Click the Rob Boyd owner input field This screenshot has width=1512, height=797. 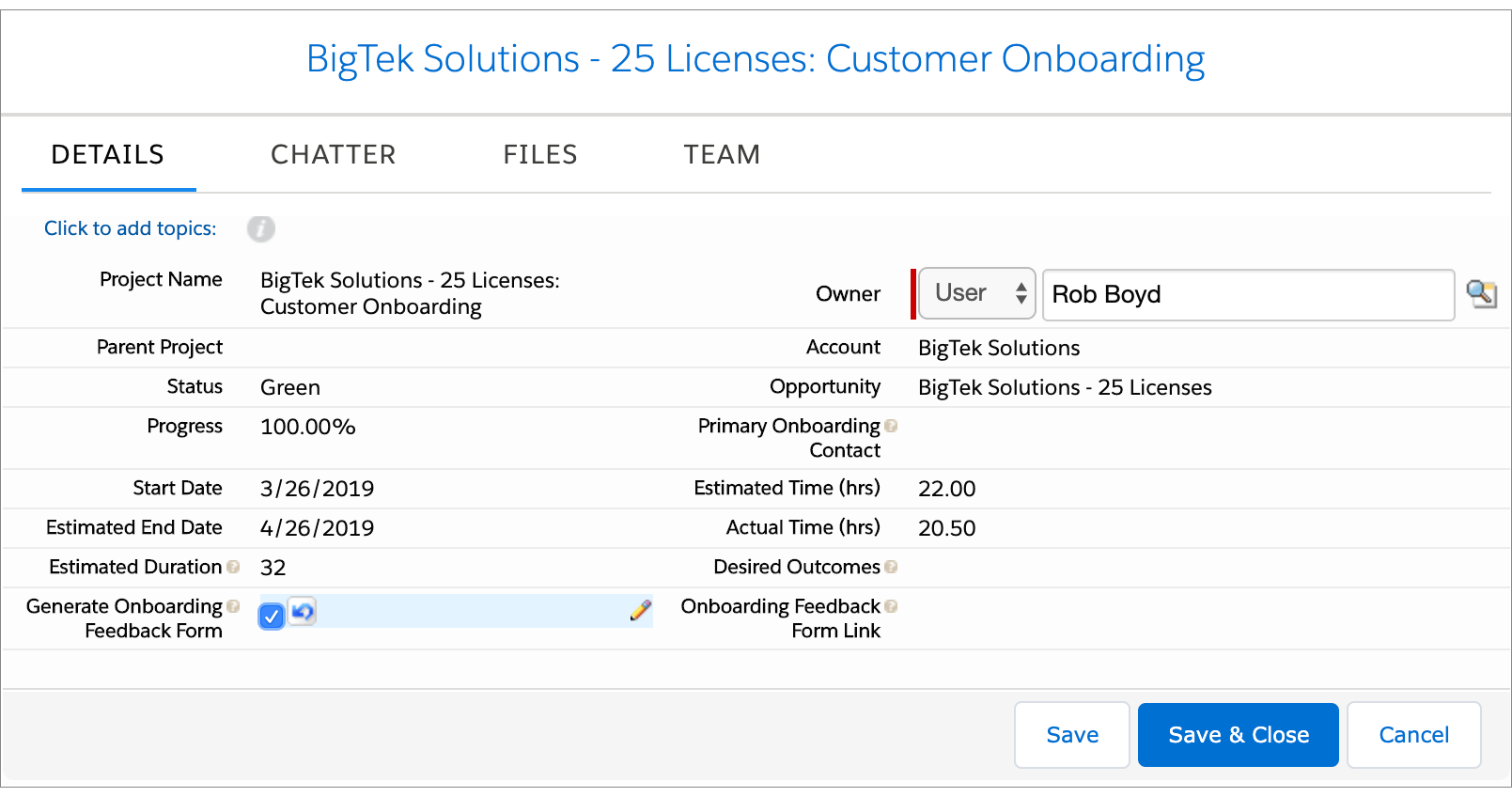point(1249,294)
